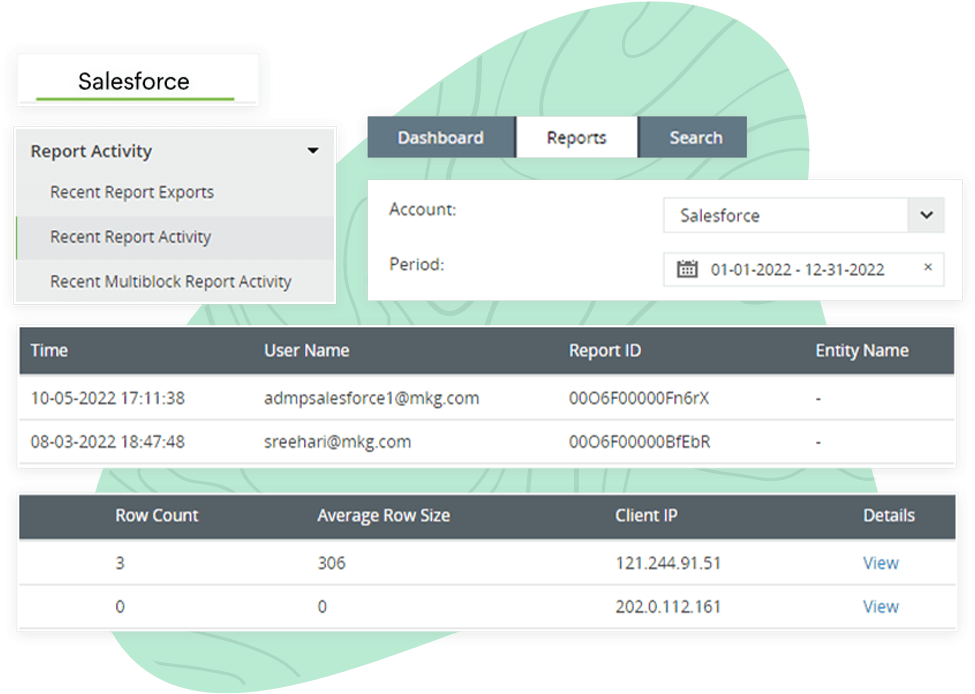975x694 pixels.
Task: Click the Account: label
Action: [422, 209]
